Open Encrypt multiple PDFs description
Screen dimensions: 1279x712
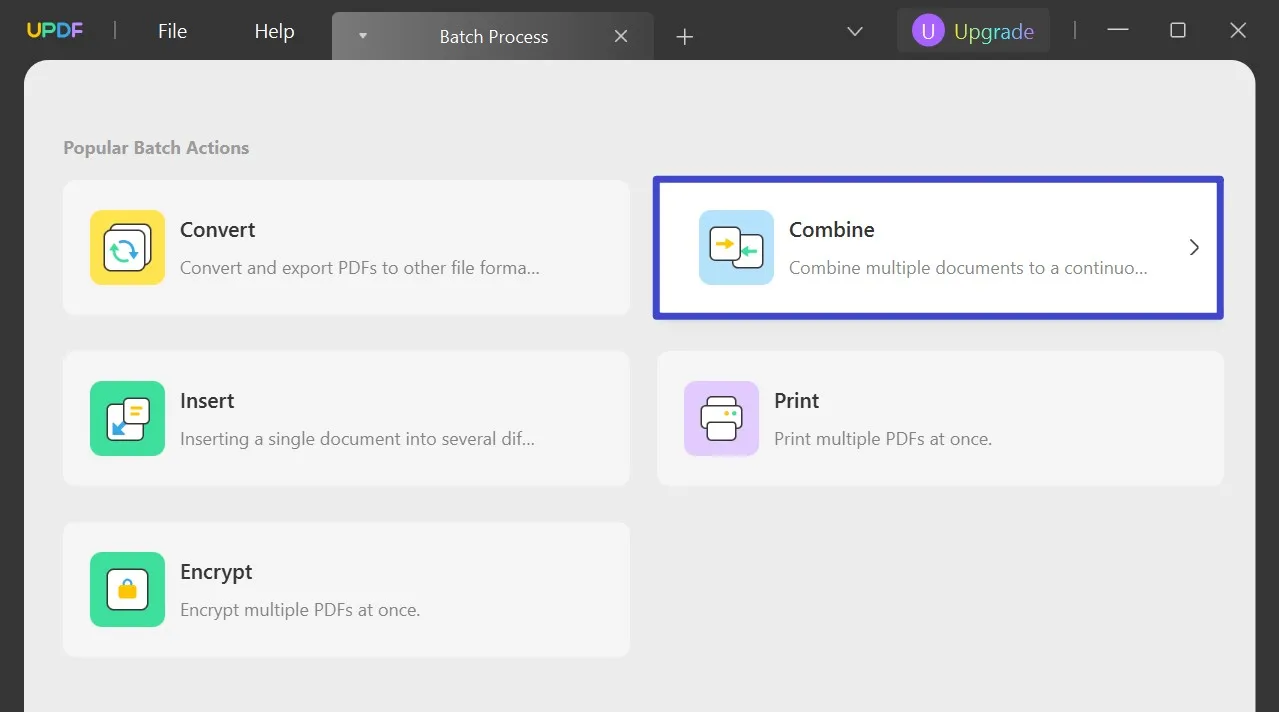coord(300,609)
